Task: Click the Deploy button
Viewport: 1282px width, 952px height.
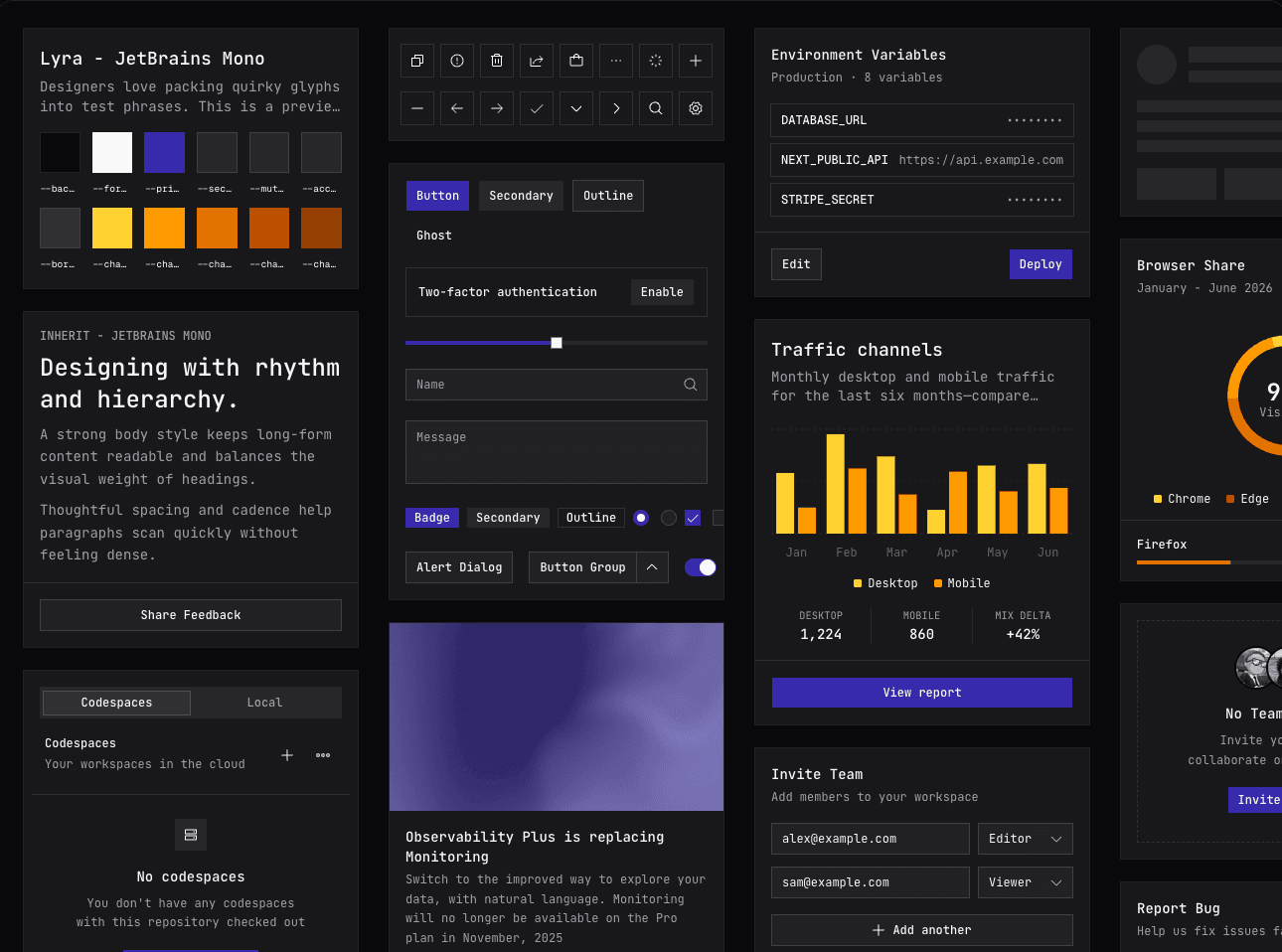Action: coord(1041,264)
